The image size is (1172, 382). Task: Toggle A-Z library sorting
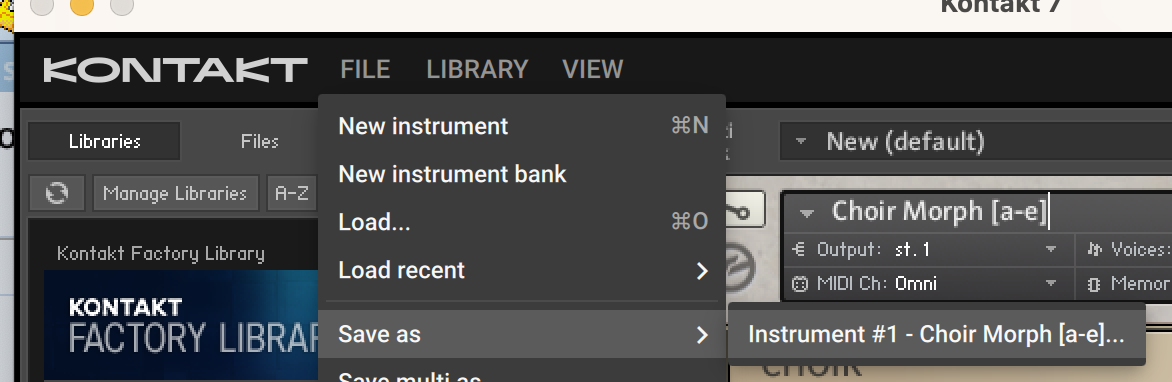pos(292,194)
